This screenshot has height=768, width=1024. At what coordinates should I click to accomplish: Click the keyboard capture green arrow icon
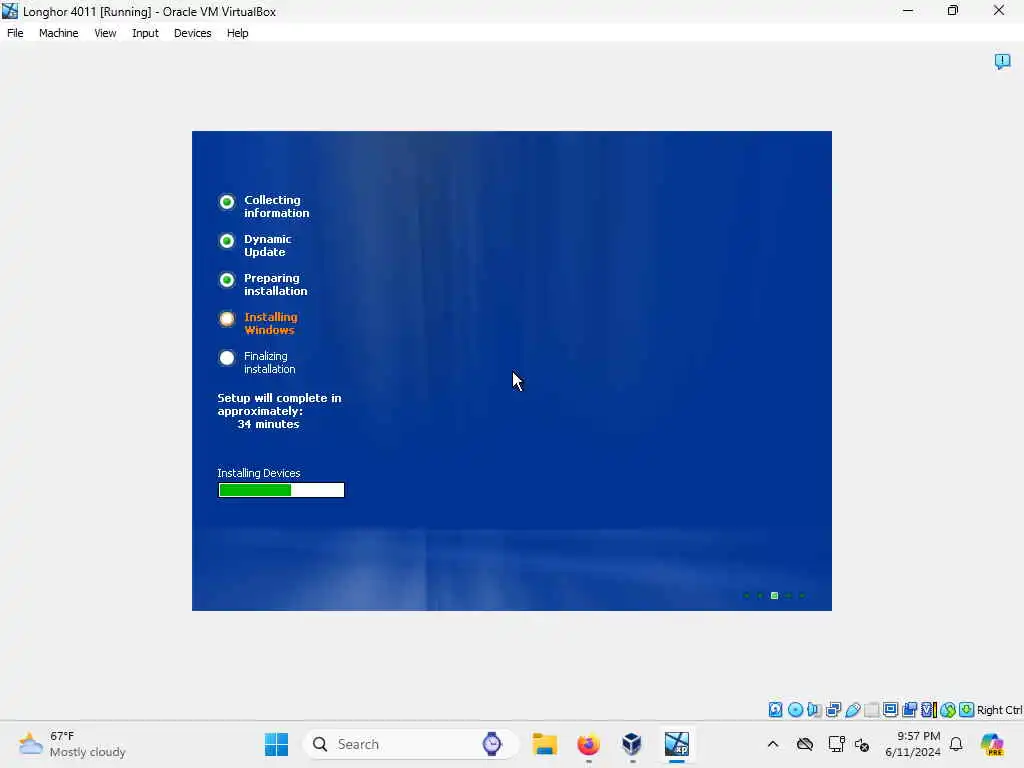(x=967, y=710)
